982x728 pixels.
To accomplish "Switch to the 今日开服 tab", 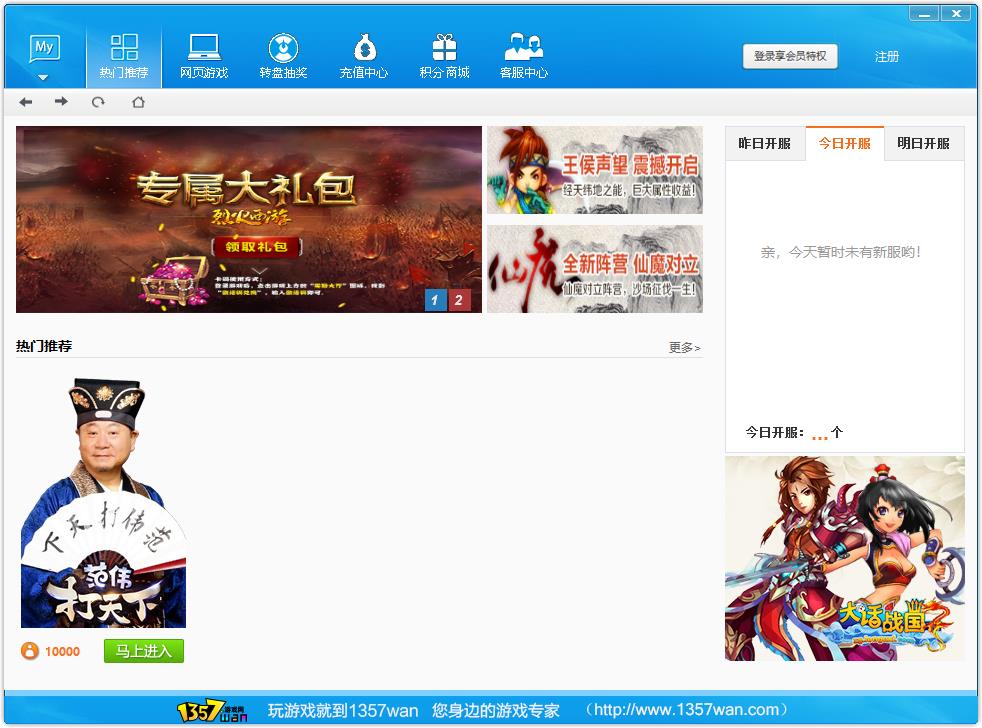I will point(845,143).
